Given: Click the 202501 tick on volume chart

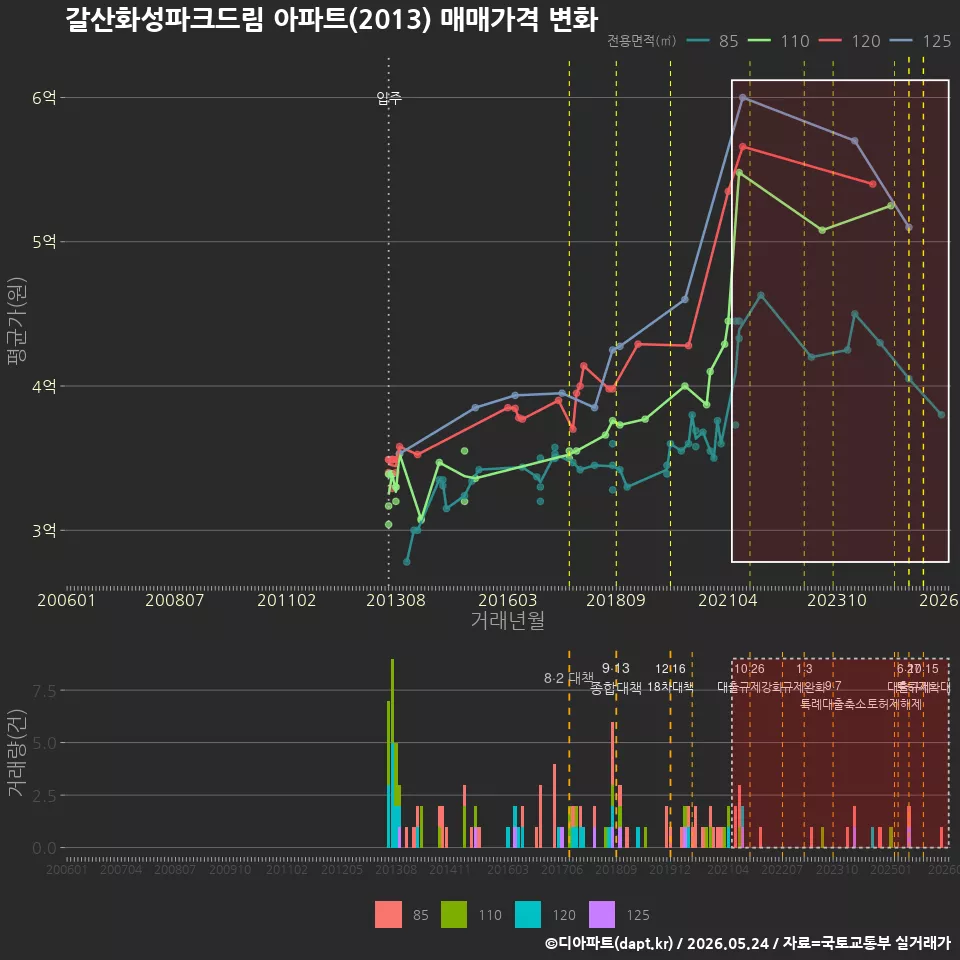Looking at the screenshot, I should point(891,869).
